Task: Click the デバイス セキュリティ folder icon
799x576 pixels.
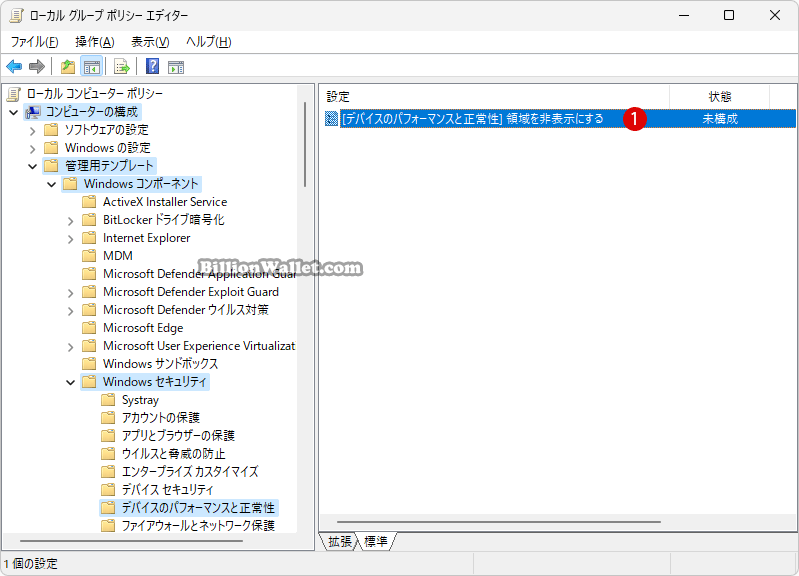Action: 108,489
